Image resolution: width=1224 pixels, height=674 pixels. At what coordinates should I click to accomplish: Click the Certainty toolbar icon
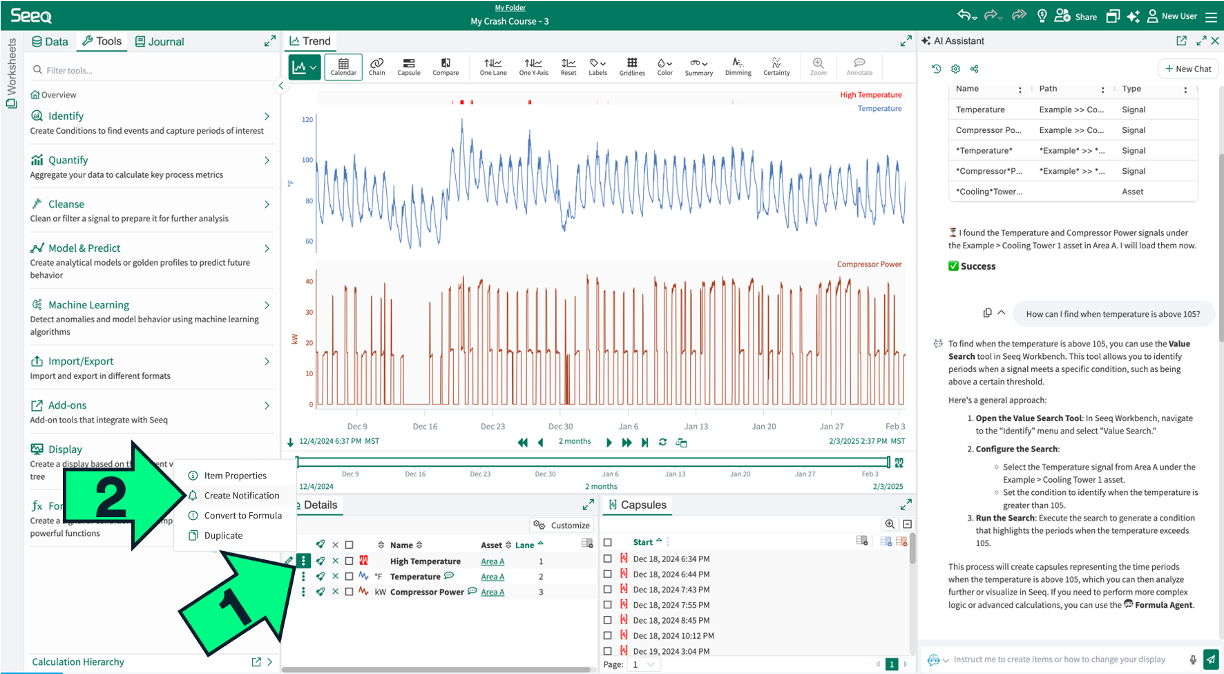pos(776,66)
